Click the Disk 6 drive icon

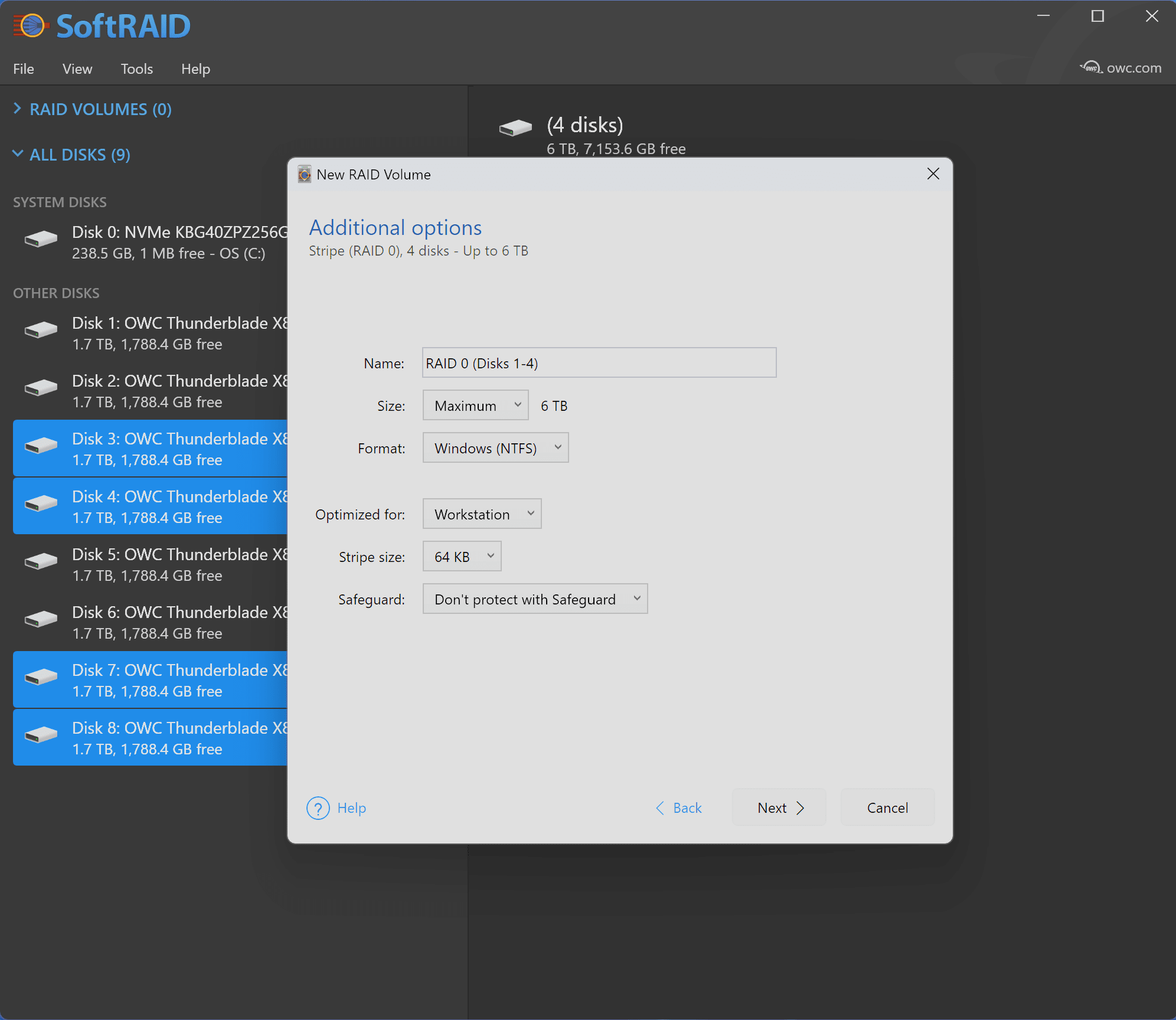click(x=41, y=619)
